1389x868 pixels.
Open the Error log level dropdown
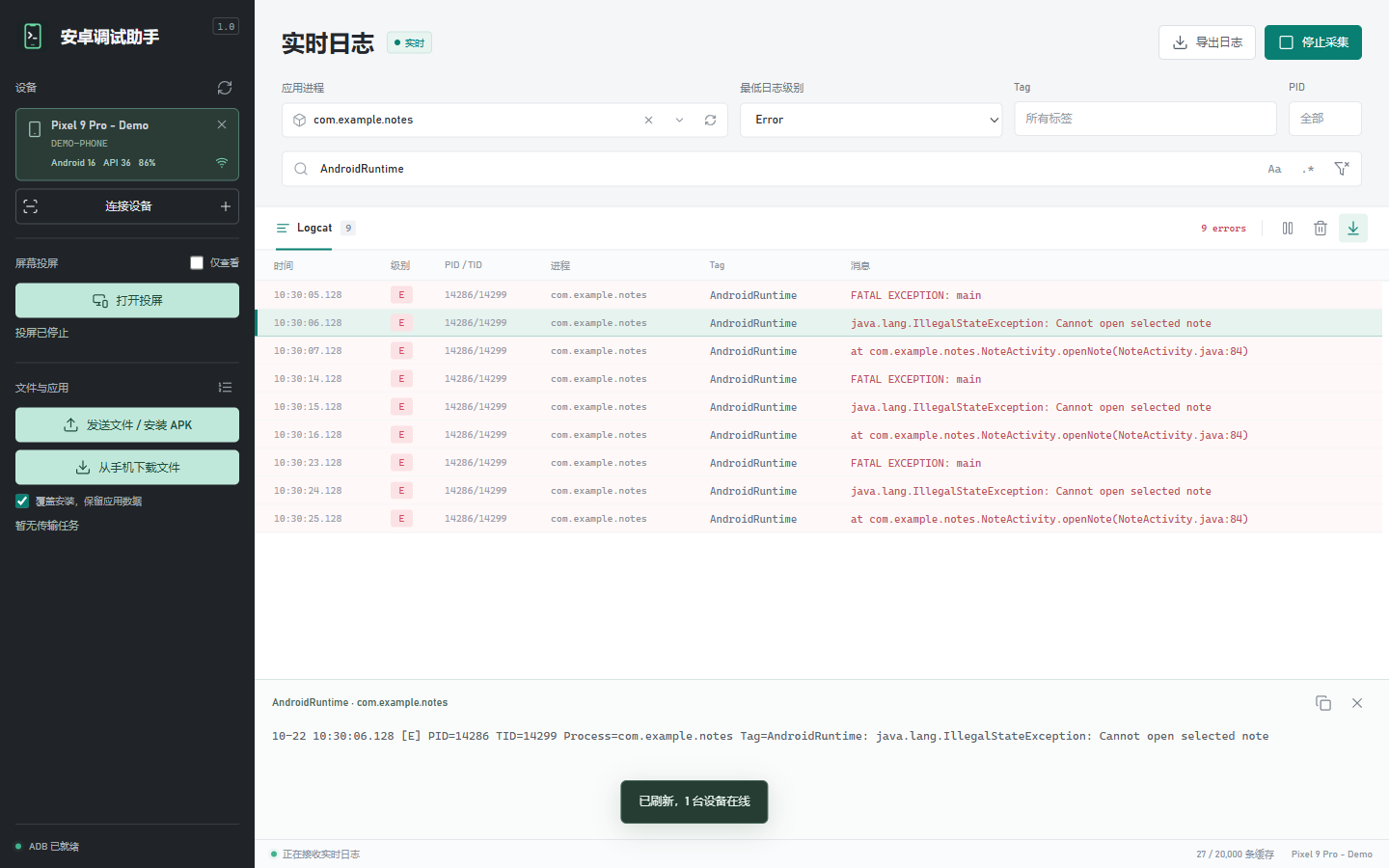point(871,121)
